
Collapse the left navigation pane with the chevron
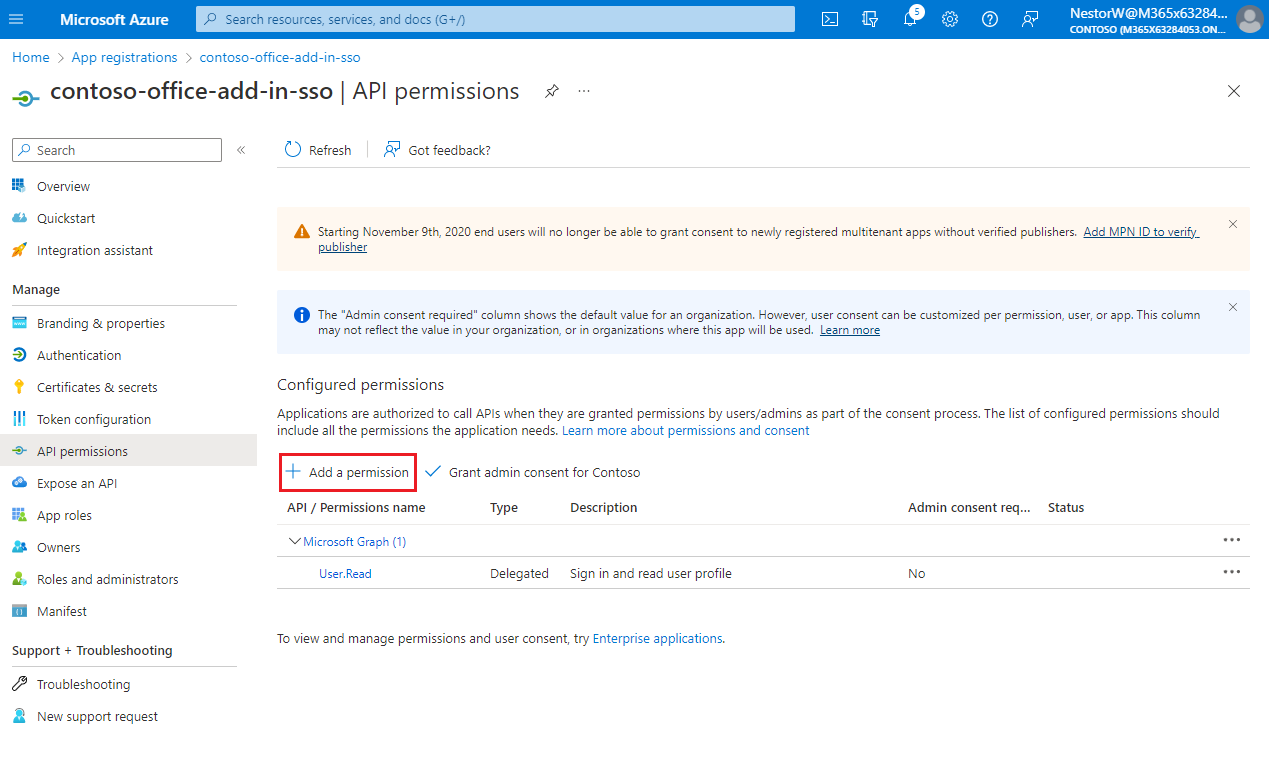pos(240,148)
